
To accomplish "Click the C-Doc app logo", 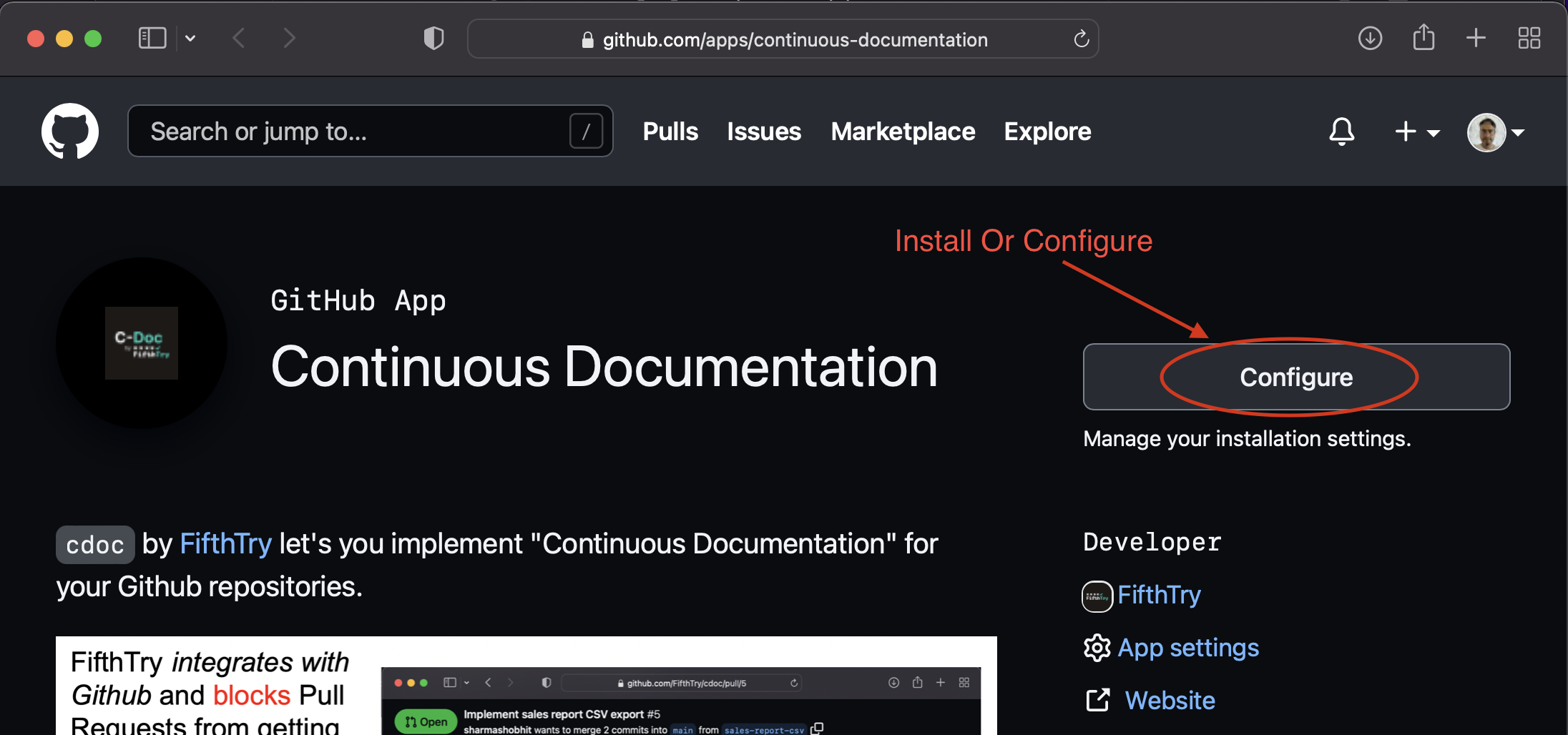I will [x=142, y=343].
